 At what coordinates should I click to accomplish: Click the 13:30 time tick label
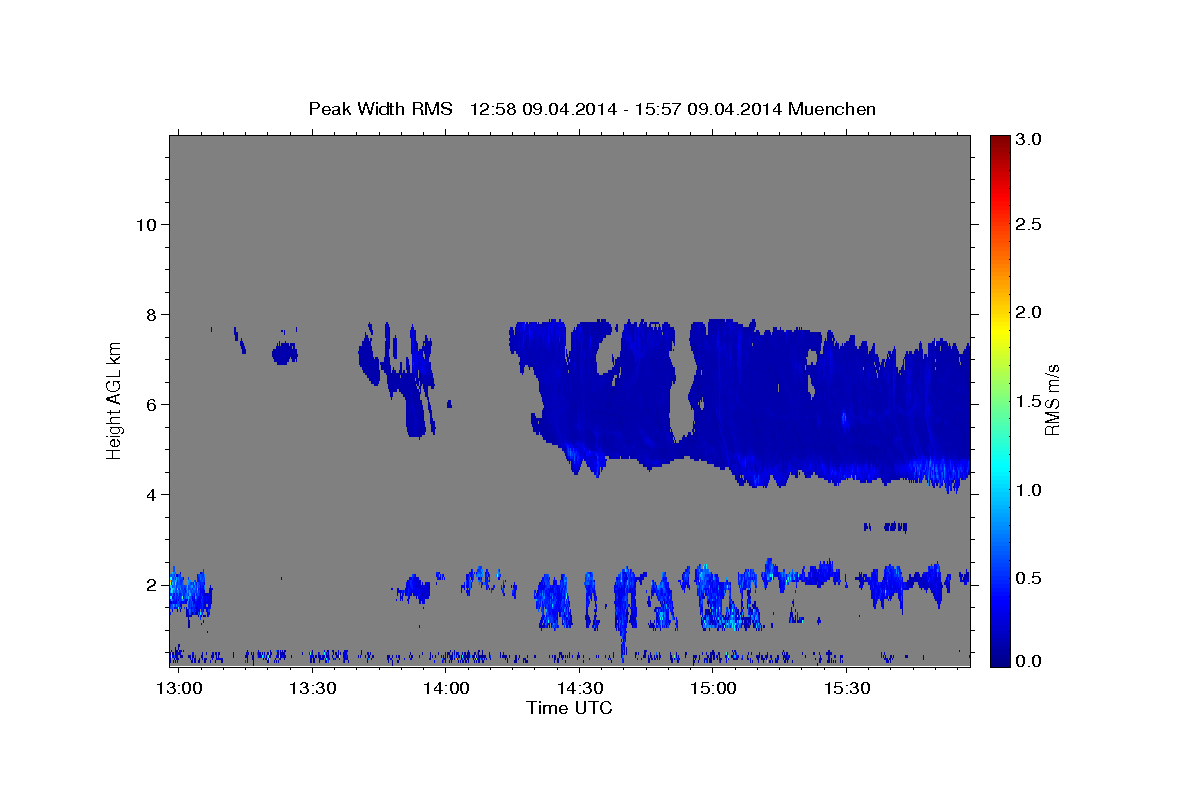[312, 688]
